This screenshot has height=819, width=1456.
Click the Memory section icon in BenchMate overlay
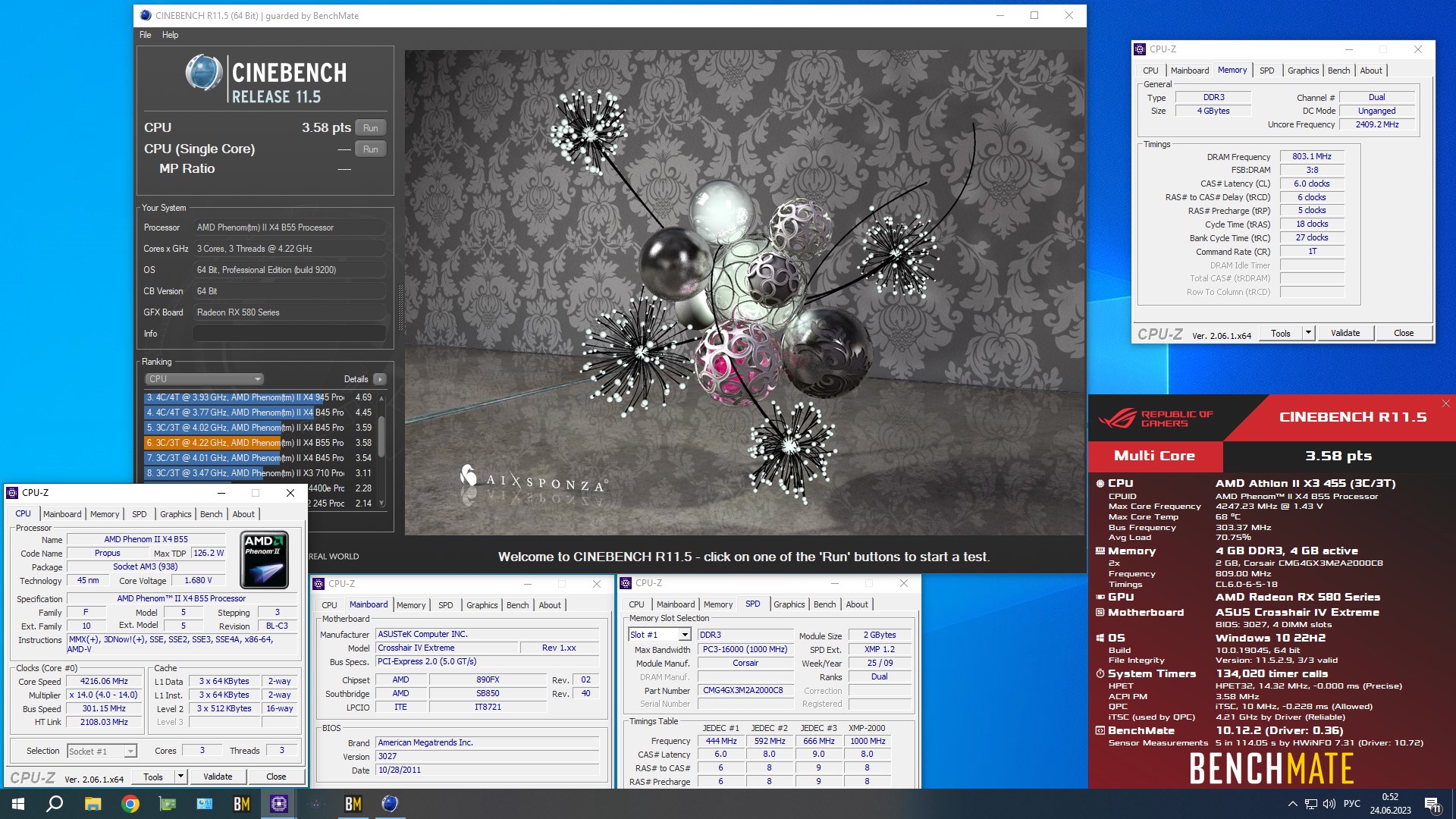[x=1100, y=551]
